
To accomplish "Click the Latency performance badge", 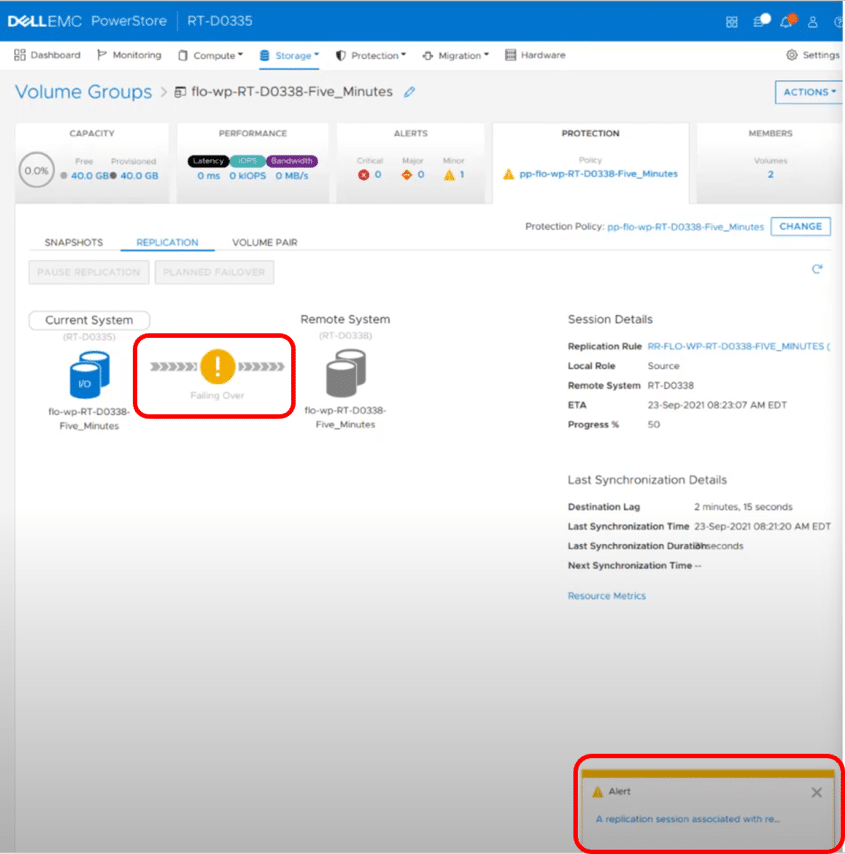I will (x=208, y=161).
